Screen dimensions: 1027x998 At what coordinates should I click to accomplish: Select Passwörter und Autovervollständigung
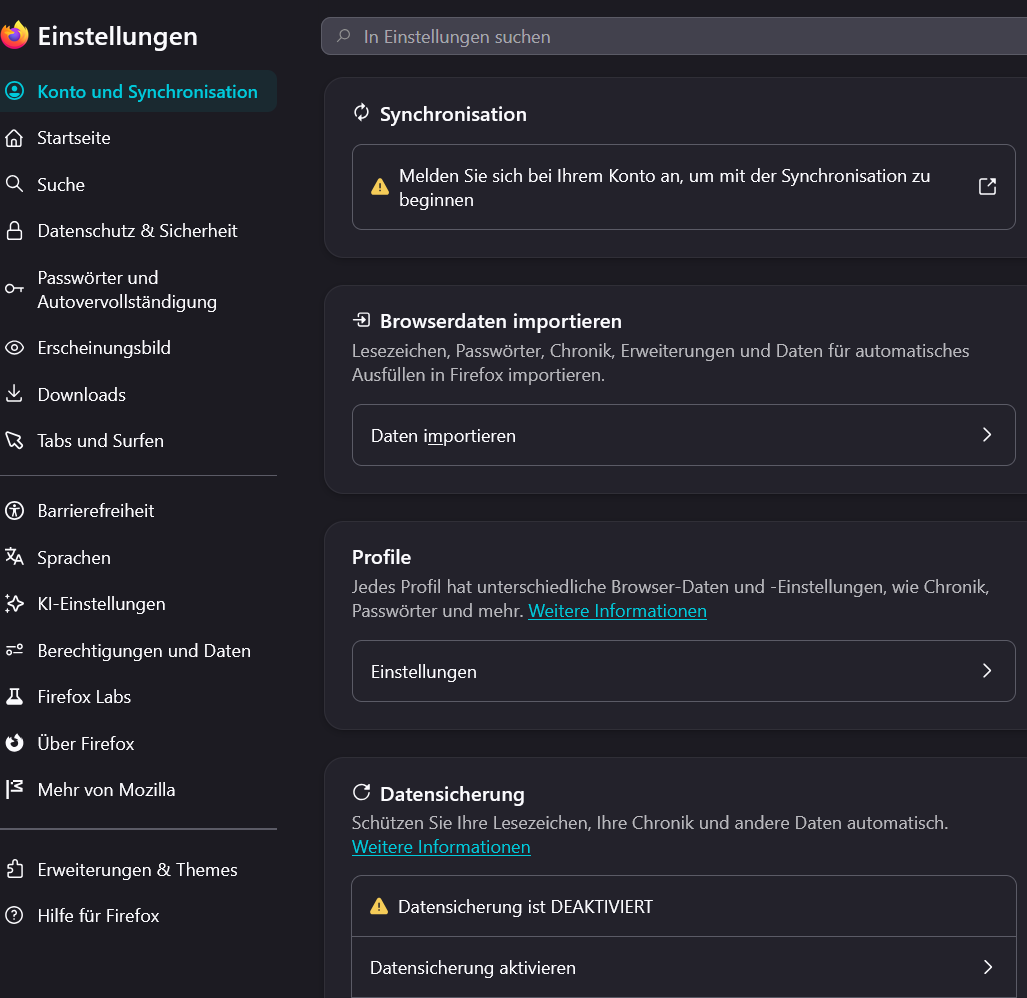point(138,289)
